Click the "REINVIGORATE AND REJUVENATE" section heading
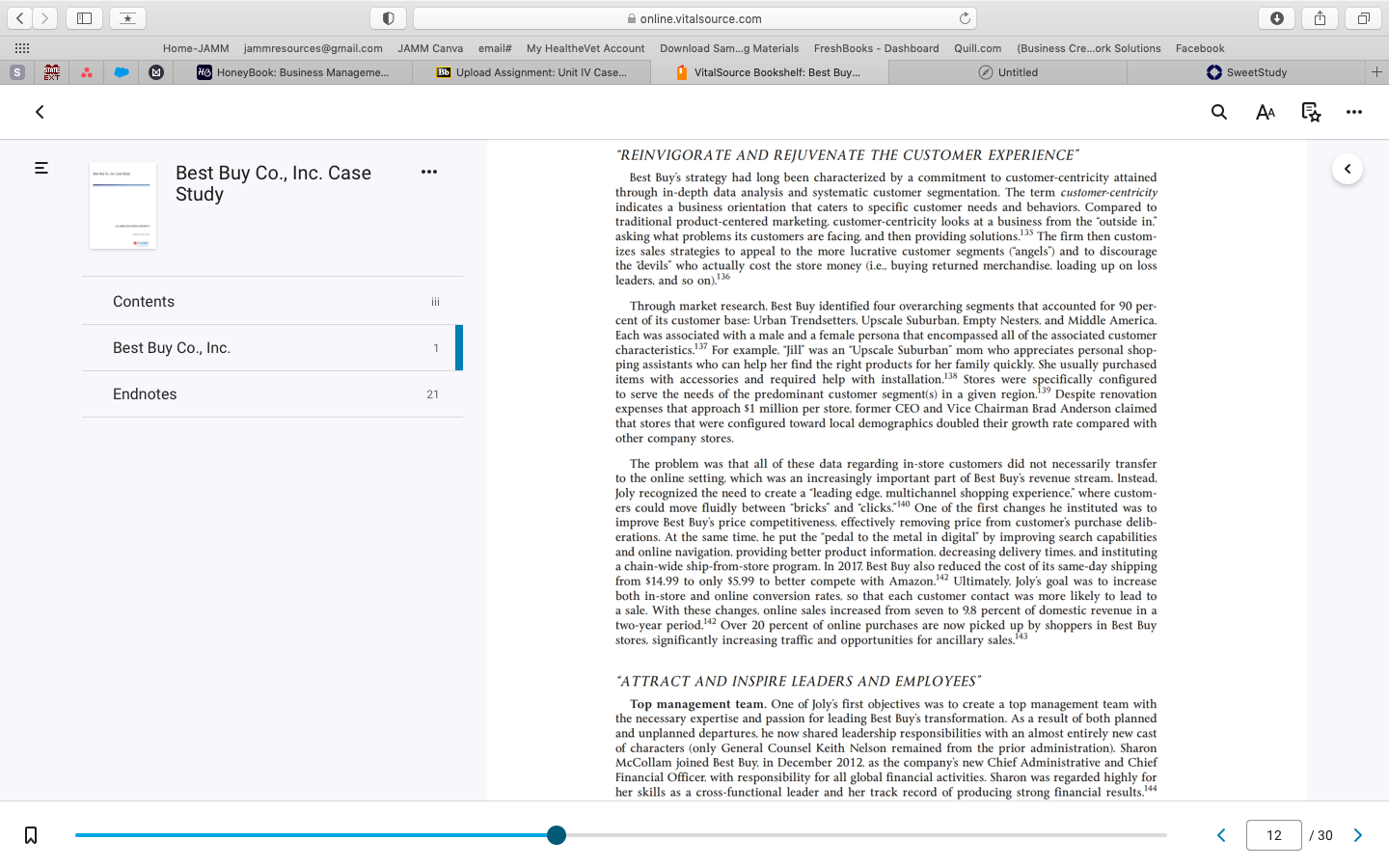This screenshot has height=868, width=1389. 847,155
